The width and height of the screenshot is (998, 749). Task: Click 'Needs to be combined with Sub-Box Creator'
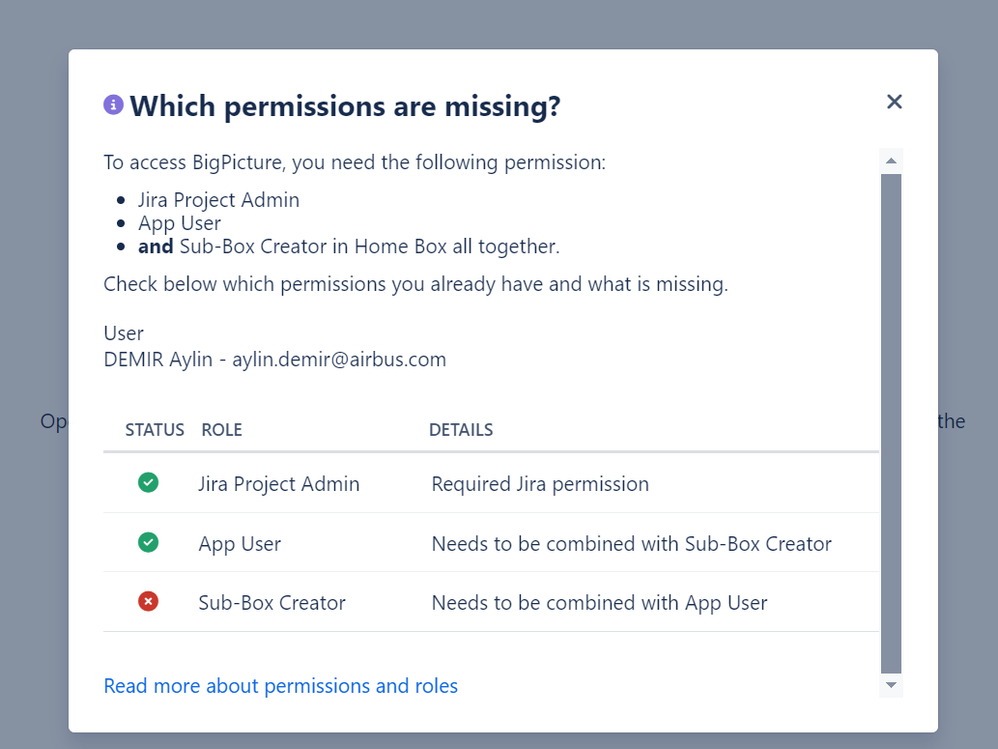(631, 544)
